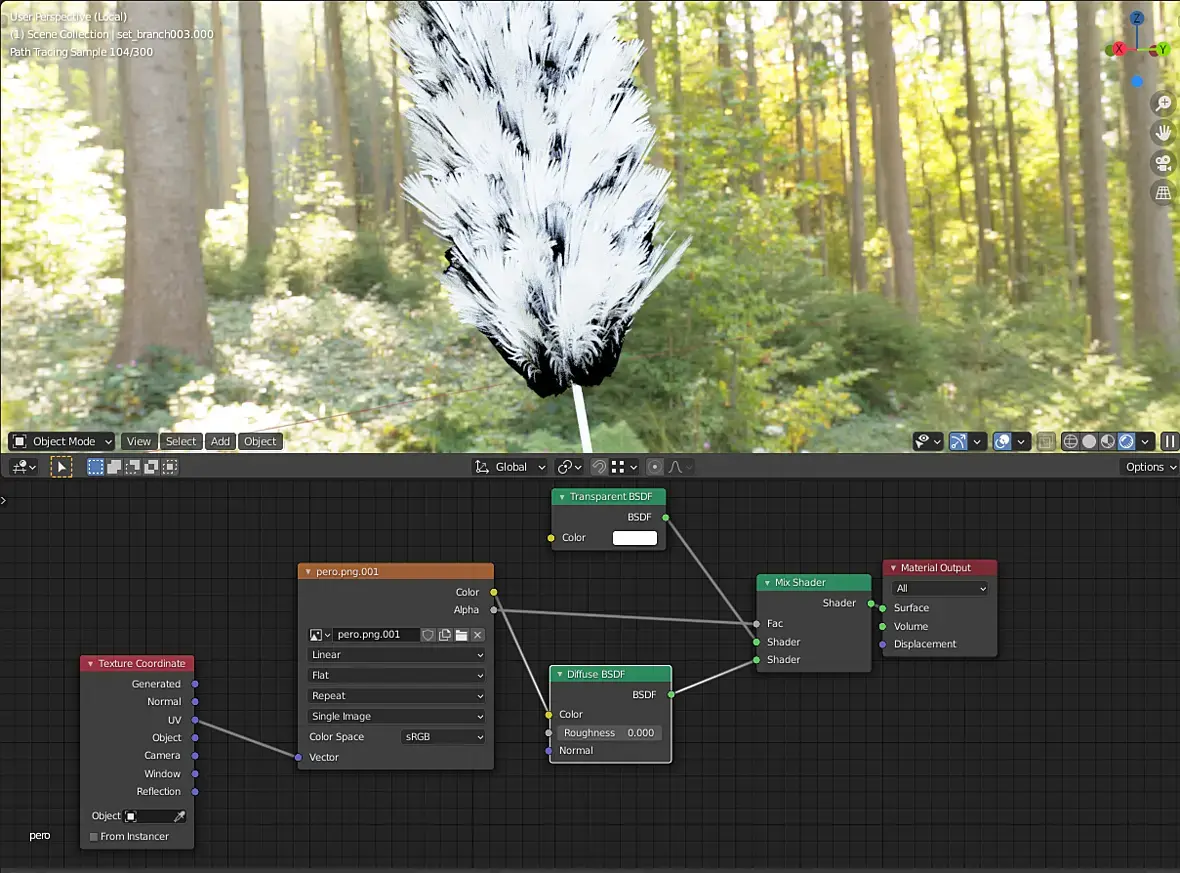Switch to material preview shading

pyautogui.click(x=1108, y=442)
